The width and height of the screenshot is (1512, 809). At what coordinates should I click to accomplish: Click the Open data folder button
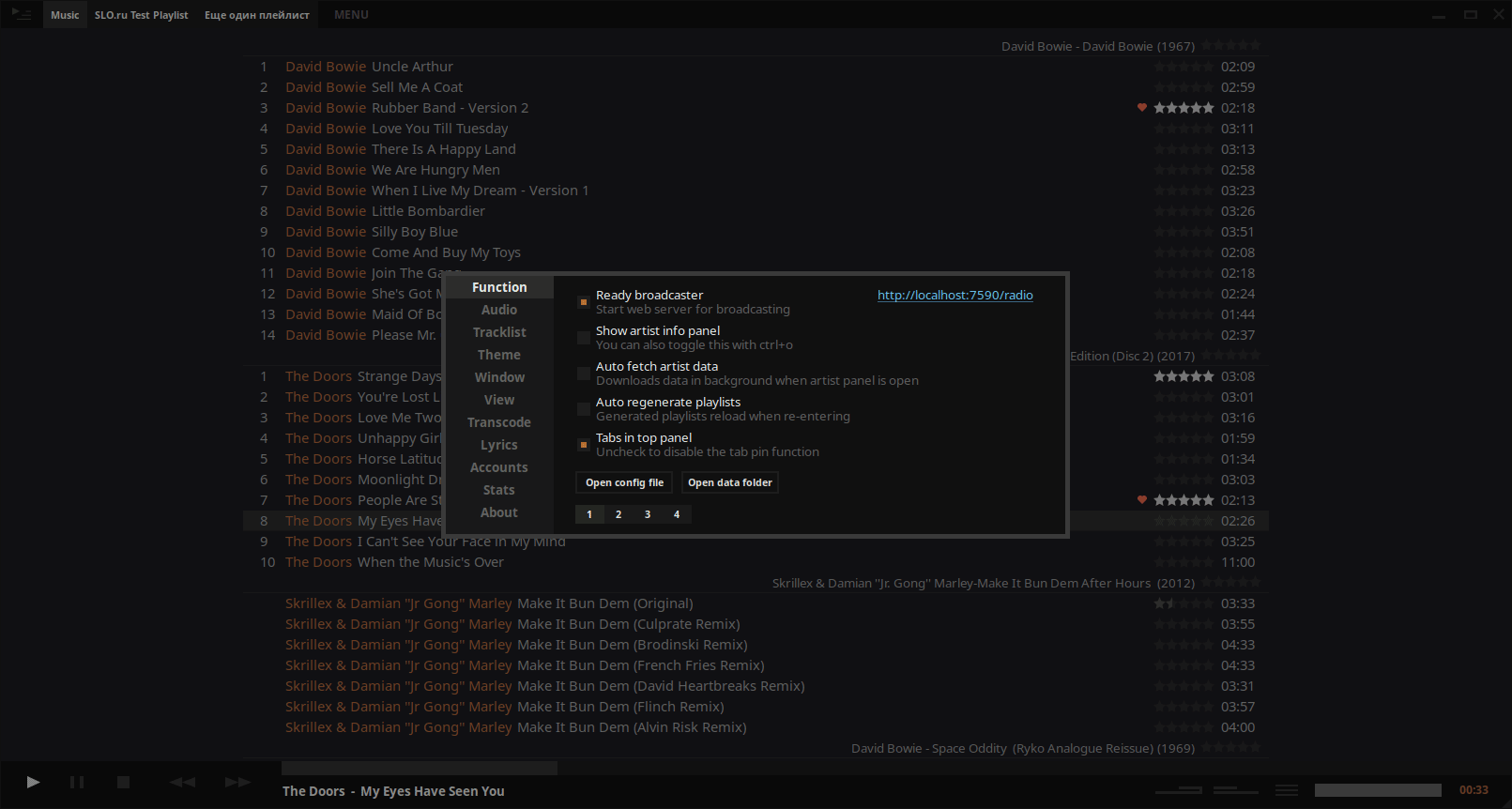[x=730, y=482]
